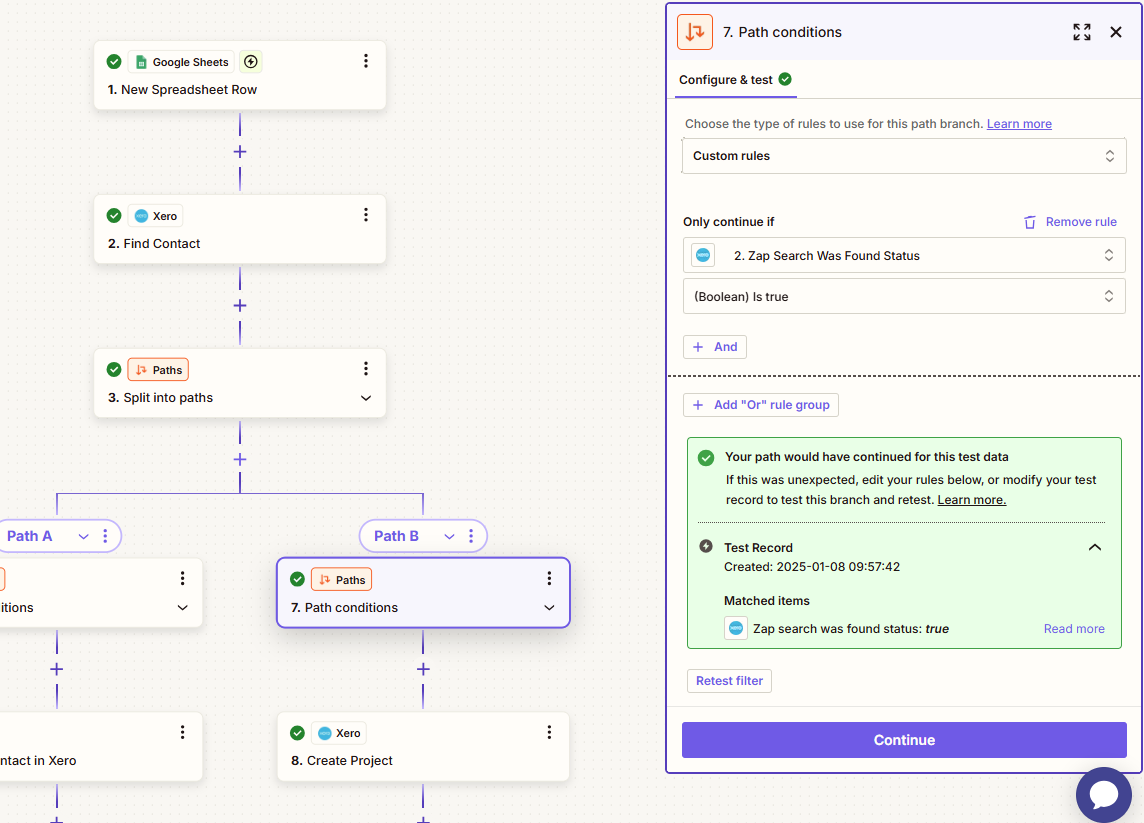Open the three-dot menu on Create Project step
The image size is (1144, 823).
tap(549, 733)
